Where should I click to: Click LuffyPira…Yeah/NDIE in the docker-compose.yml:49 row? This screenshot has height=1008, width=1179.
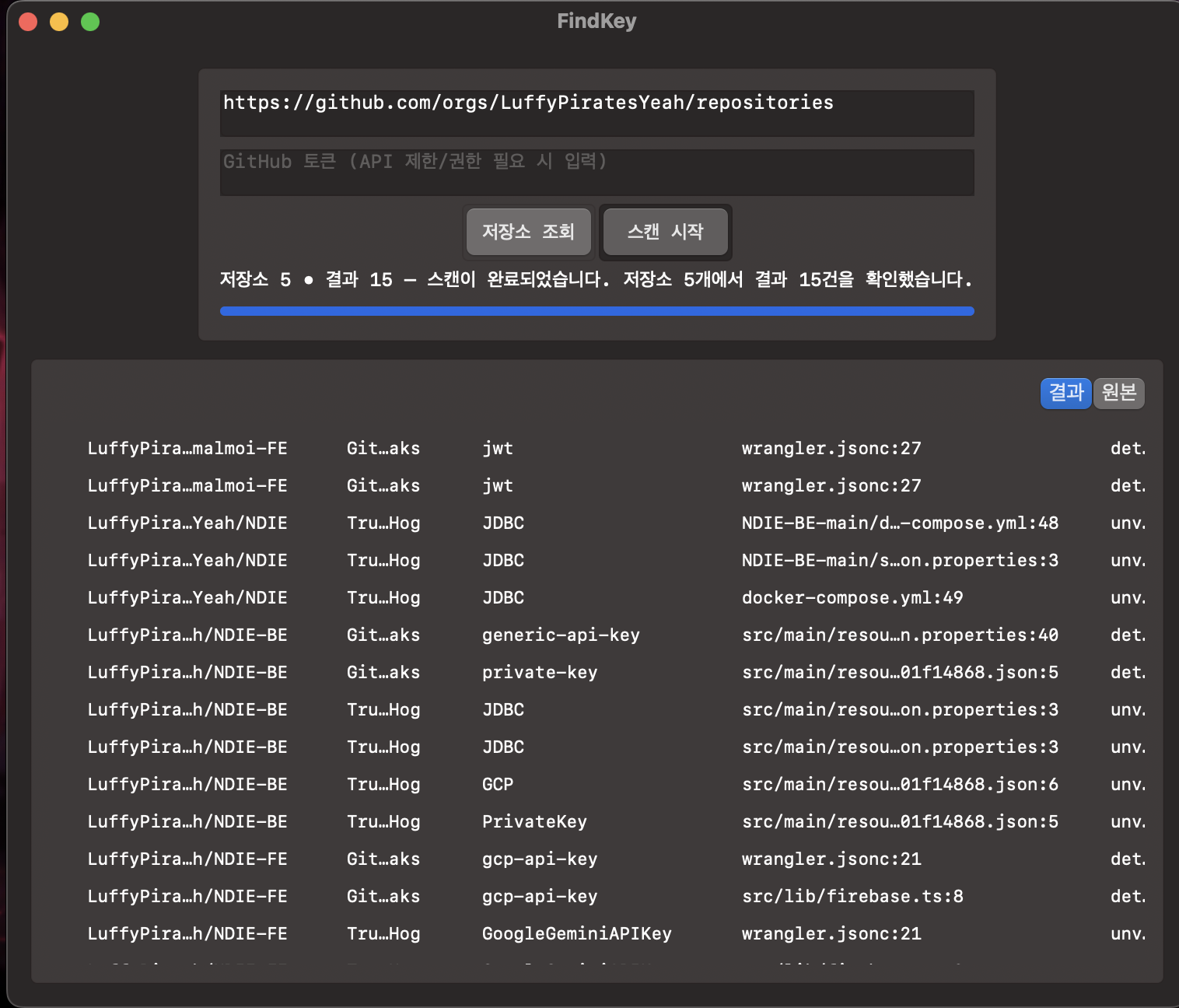[187, 597]
